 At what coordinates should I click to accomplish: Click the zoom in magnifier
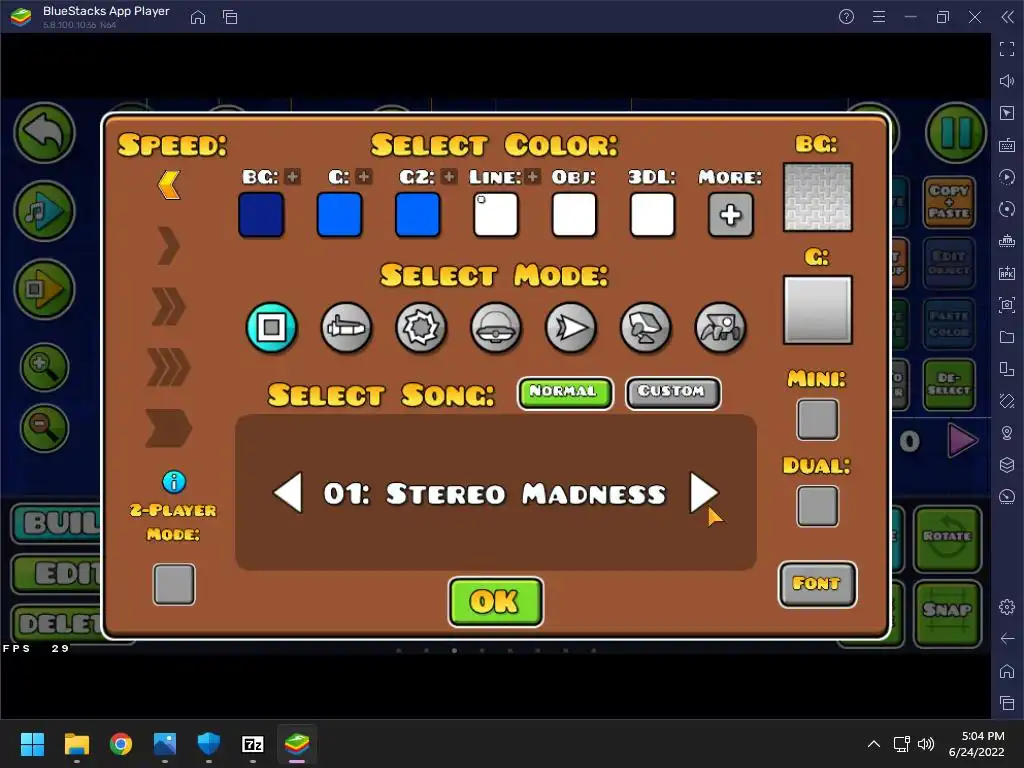pyautogui.click(x=44, y=368)
